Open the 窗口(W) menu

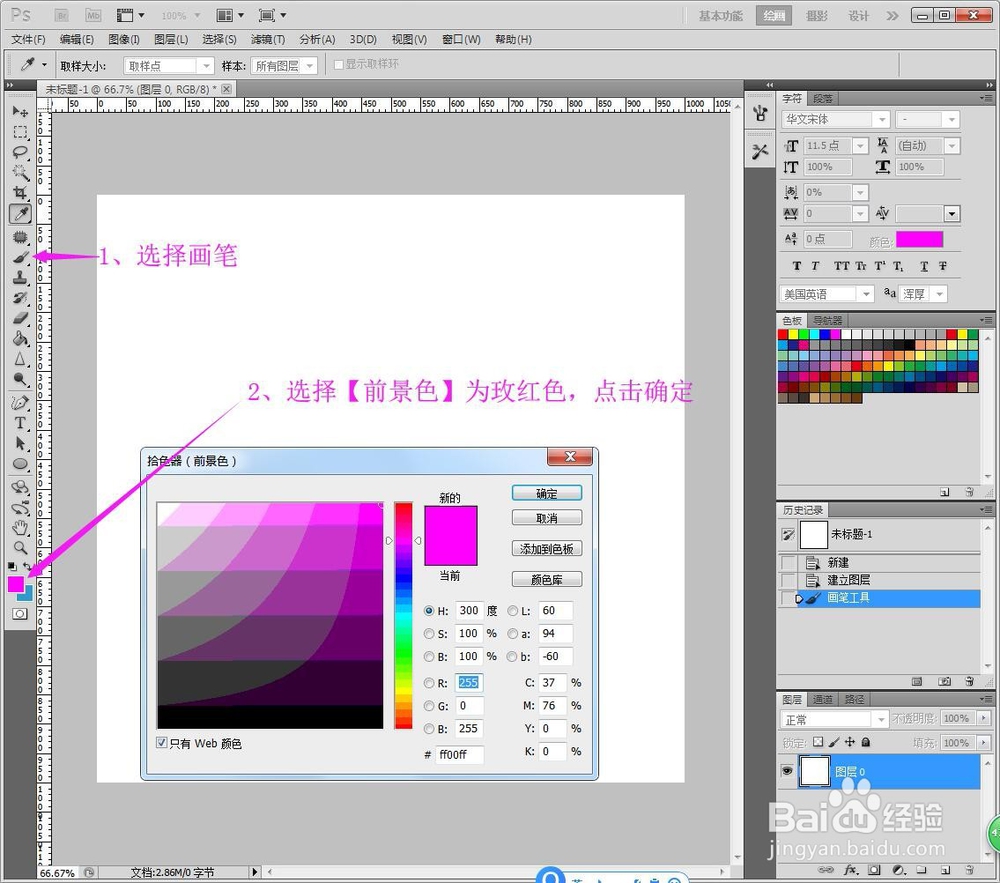[x=461, y=40]
